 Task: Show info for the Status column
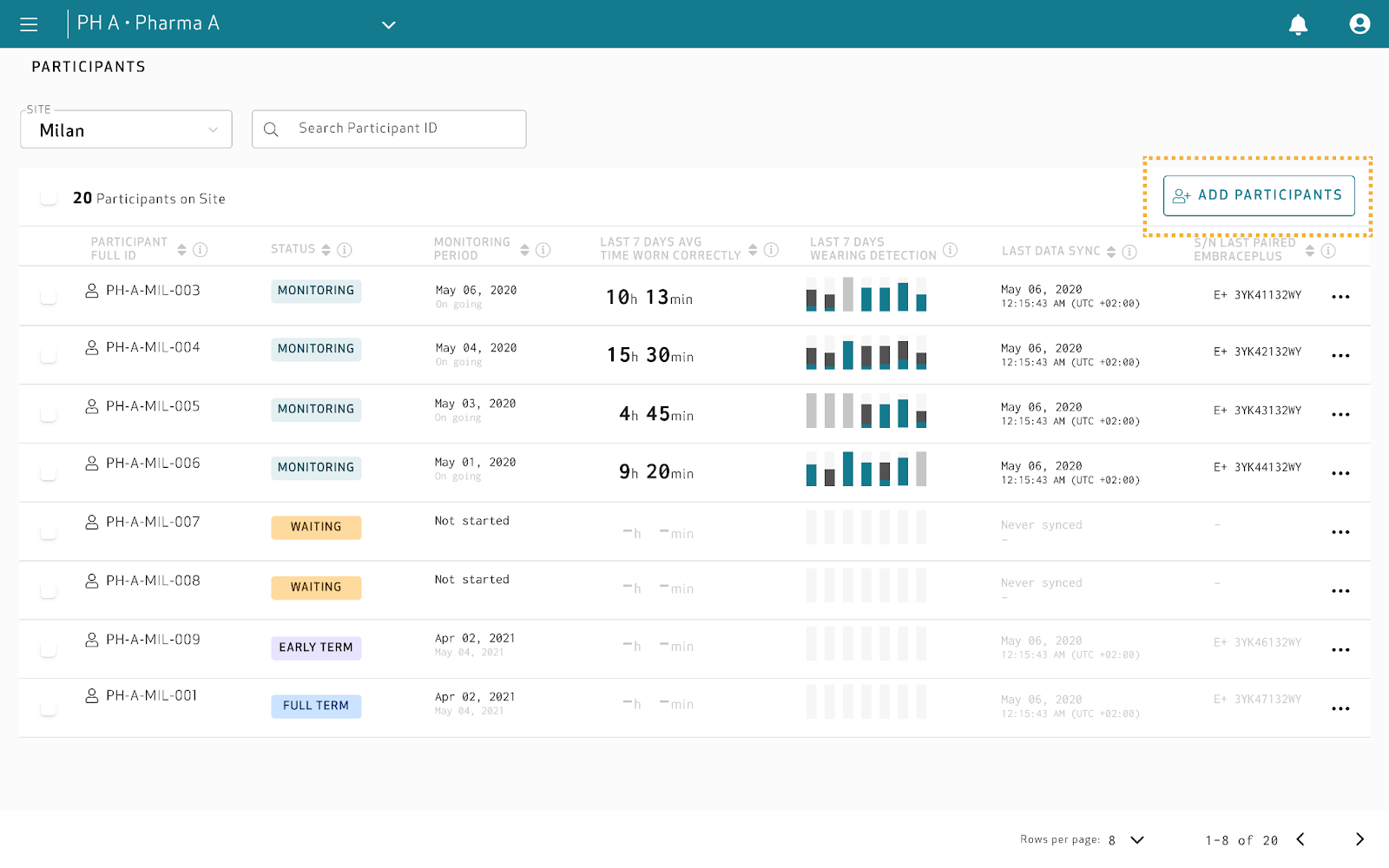345,250
